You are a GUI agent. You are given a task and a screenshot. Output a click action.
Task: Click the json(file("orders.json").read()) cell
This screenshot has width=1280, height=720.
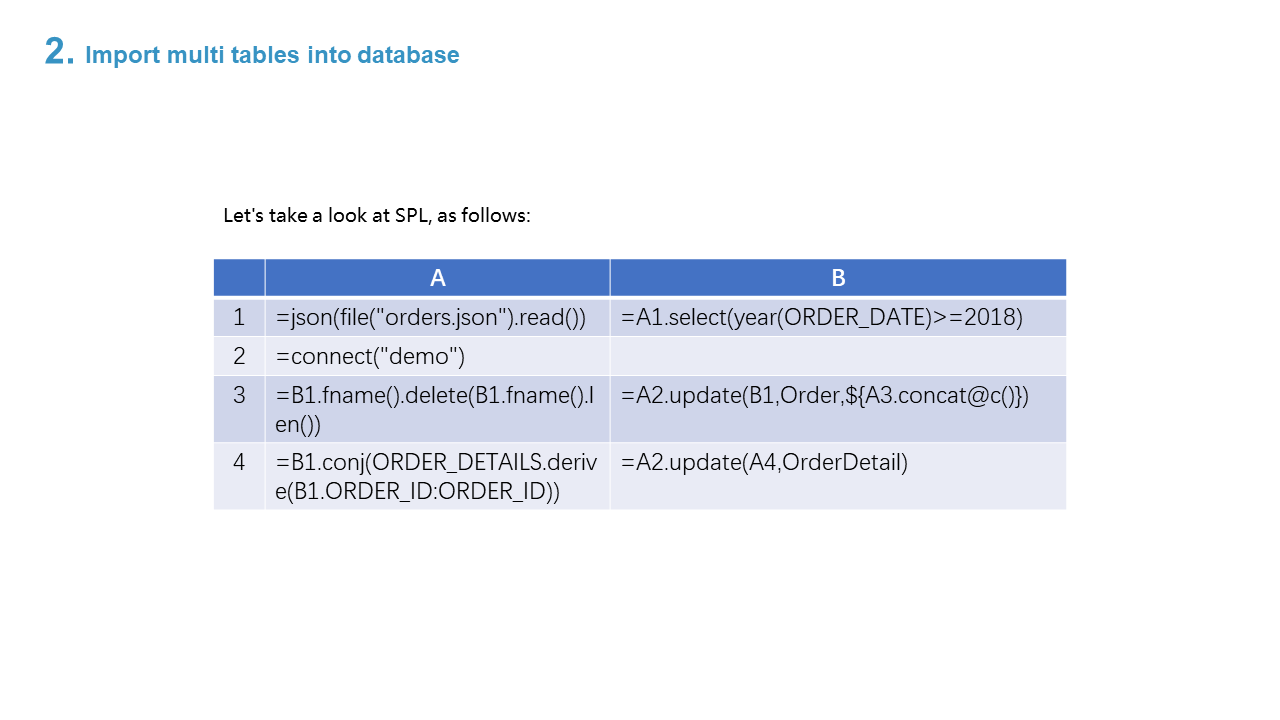pyautogui.click(x=431, y=317)
